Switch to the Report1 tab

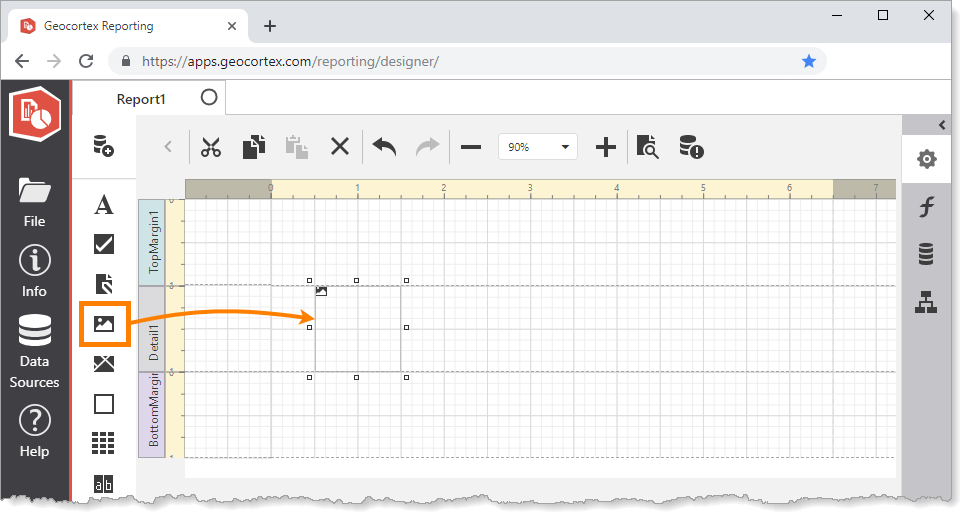[141, 99]
